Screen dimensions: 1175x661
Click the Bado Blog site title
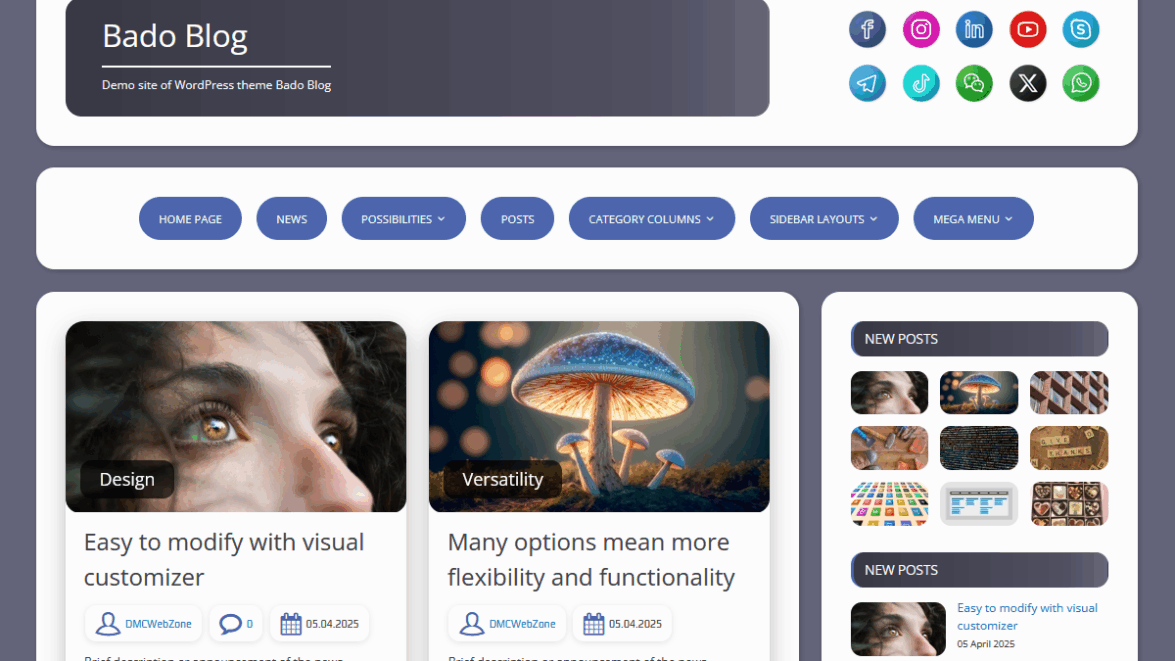tap(175, 37)
